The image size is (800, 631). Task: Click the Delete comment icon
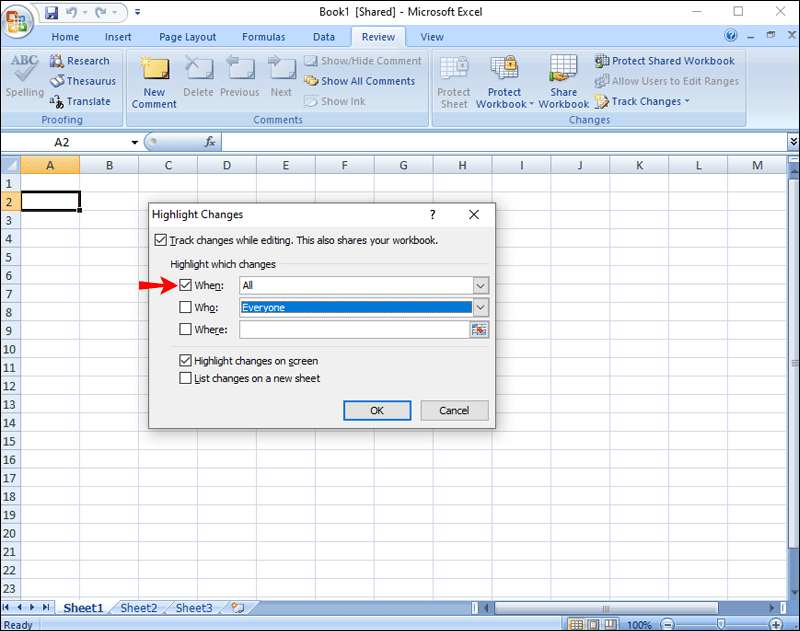(198, 76)
